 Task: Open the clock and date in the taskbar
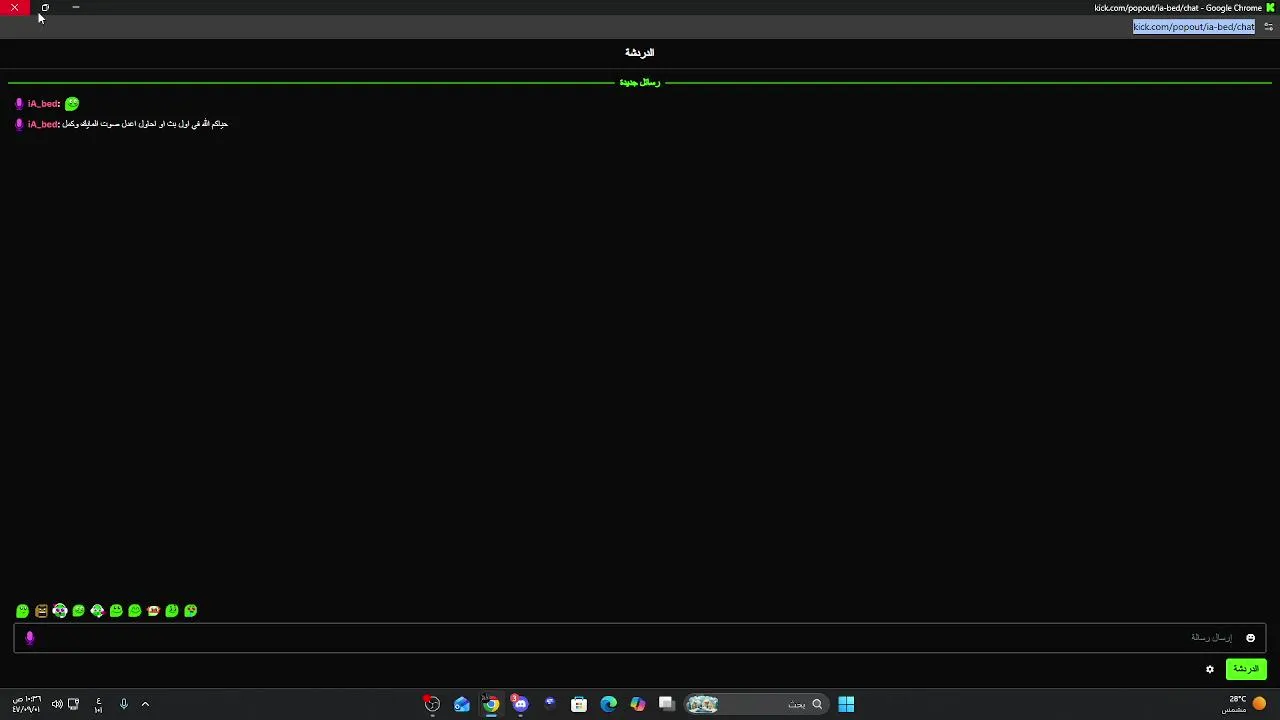click(x=26, y=704)
